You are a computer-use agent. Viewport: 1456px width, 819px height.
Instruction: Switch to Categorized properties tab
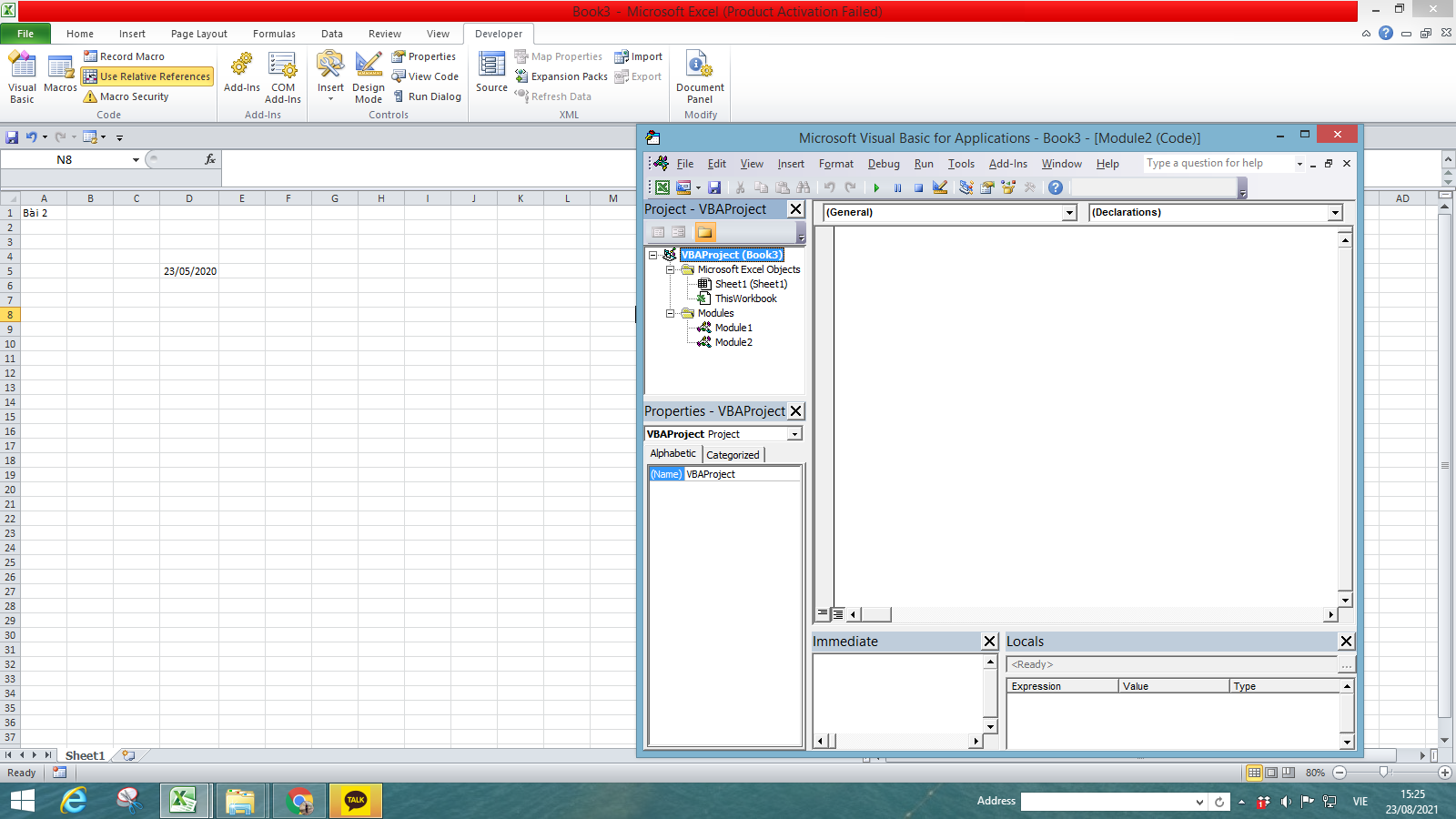pos(733,455)
